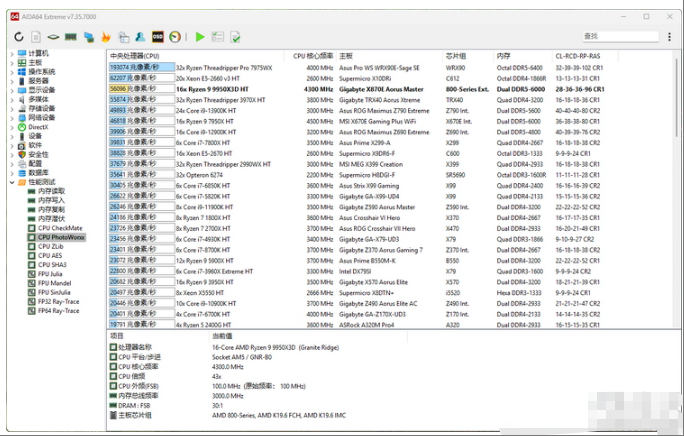Open the FPU SinJulia benchmark
The height and width of the screenshot is (436, 684).
pos(49,292)
